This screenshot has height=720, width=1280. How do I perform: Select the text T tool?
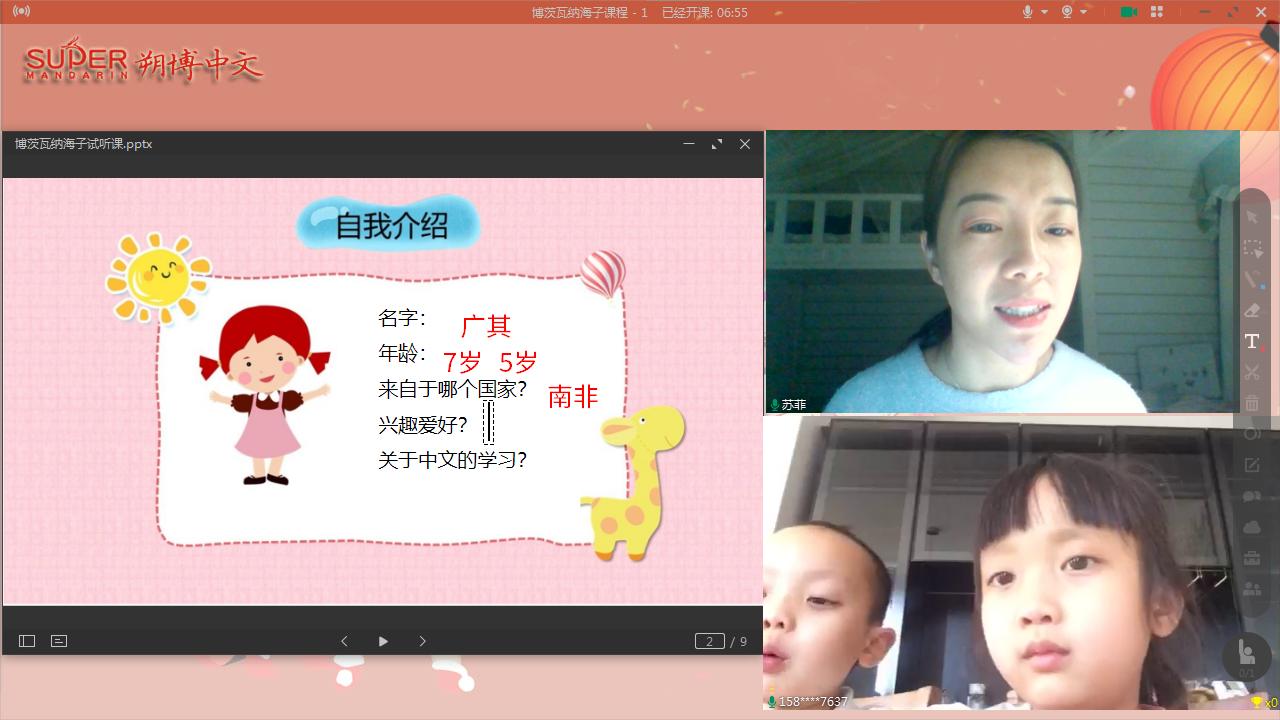pos(1252,341)
